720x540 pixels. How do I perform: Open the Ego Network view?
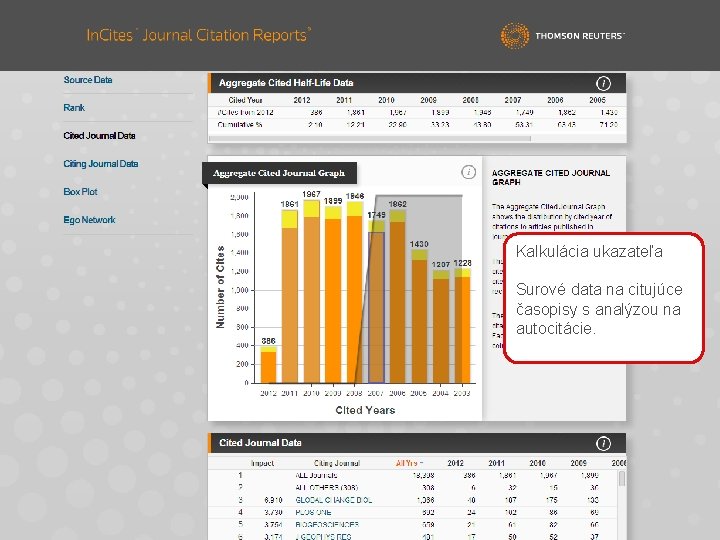(89, 219)
